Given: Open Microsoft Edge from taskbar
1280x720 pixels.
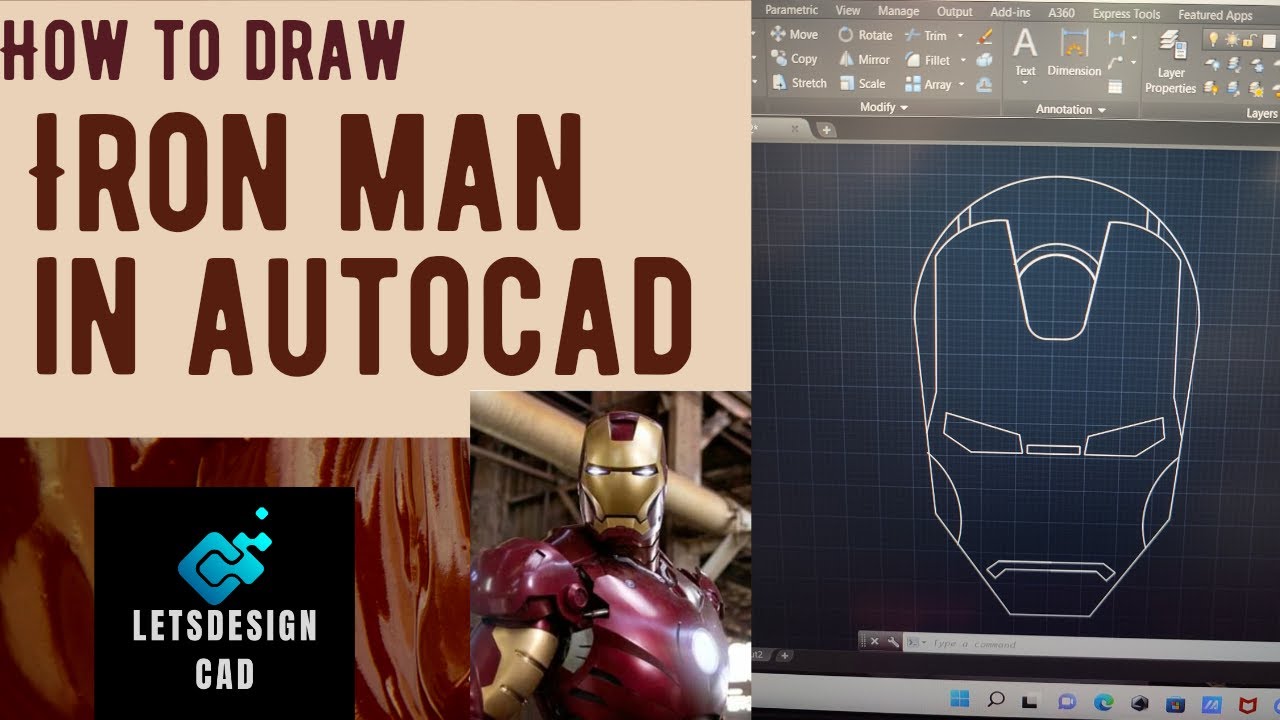Looking at the screenshot, I should 1104,702.
